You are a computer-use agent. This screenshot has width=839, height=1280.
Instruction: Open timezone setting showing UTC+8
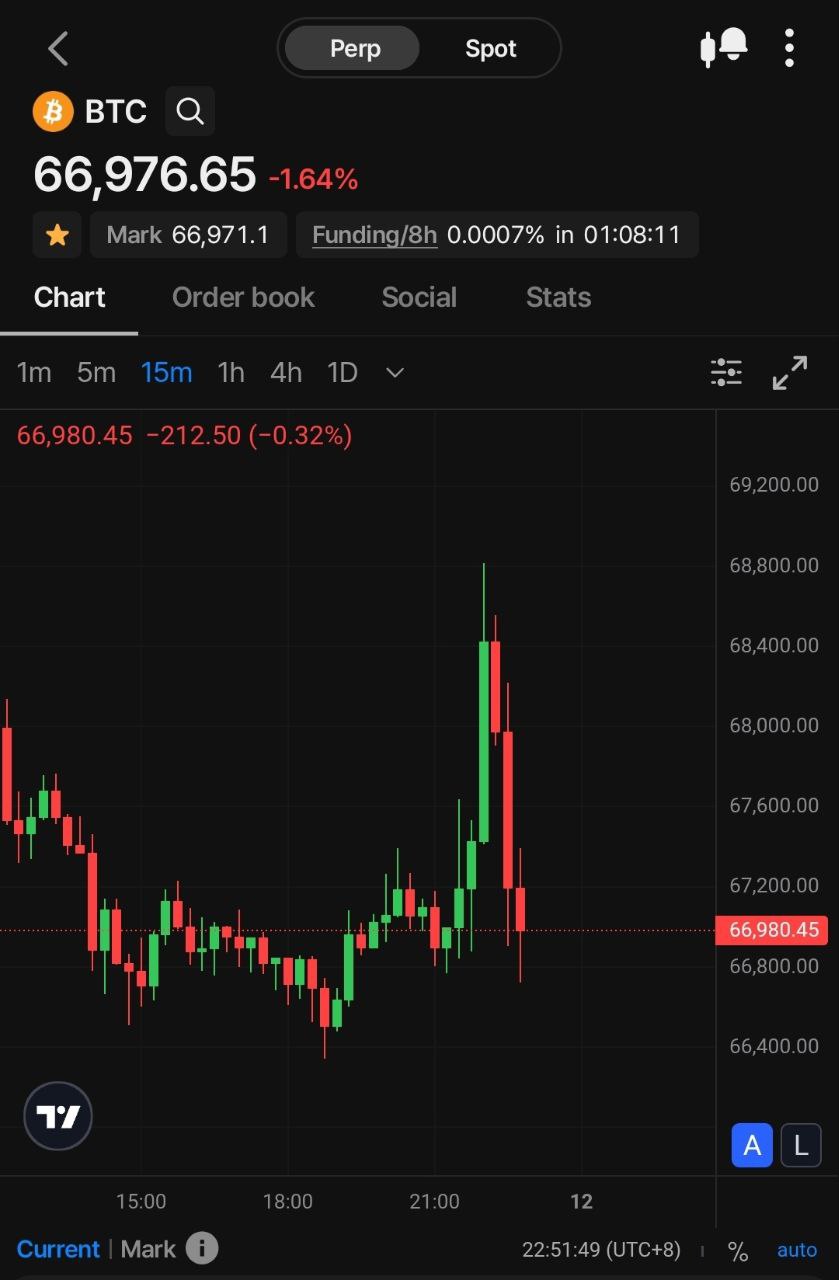coord(601,1250)
